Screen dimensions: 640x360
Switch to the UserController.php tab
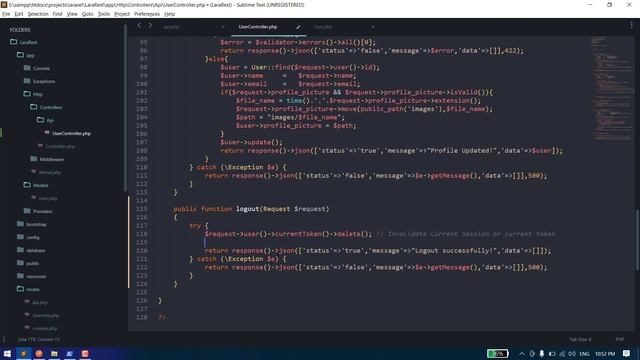click(x=258, y=27)
